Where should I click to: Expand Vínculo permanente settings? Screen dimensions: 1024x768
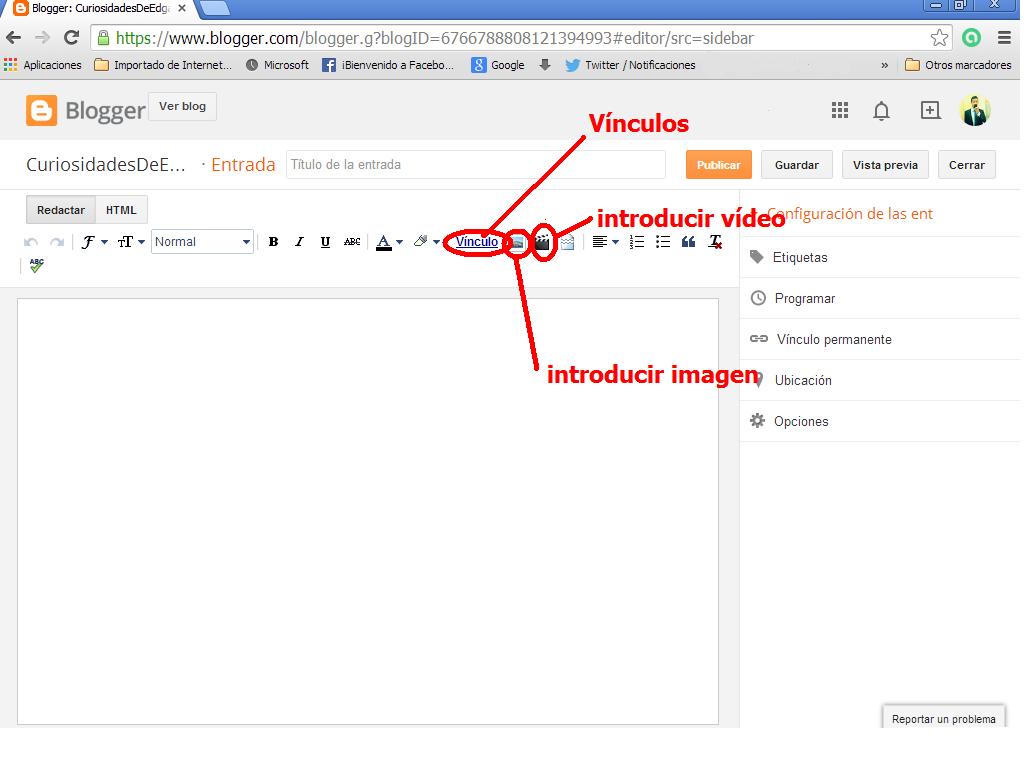click(880, 340)
